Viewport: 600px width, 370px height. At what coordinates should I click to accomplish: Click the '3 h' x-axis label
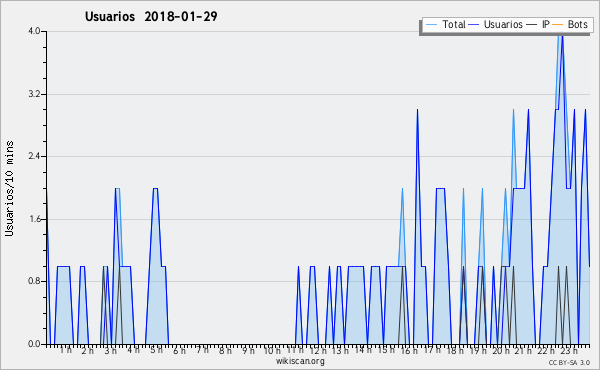pyautogui.click(x=111, y=350)
